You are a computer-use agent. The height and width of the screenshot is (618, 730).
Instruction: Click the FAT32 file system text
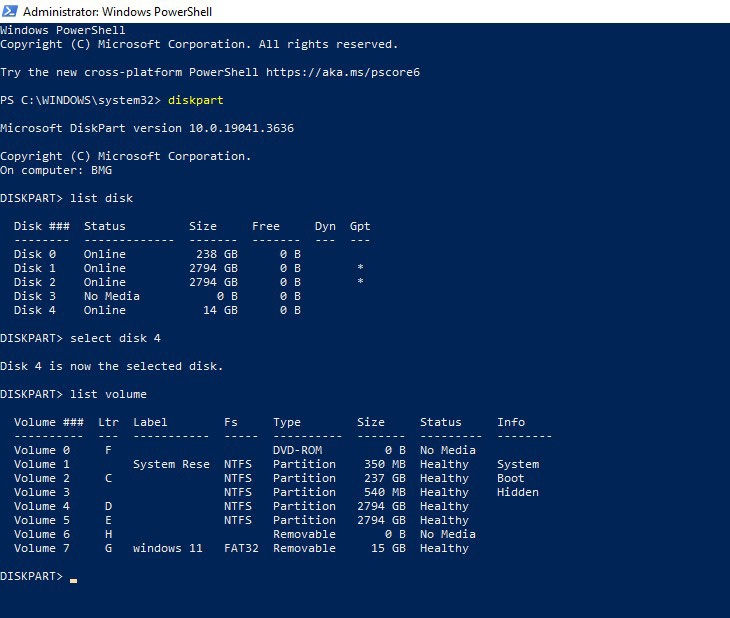click(x=241, y=548)
